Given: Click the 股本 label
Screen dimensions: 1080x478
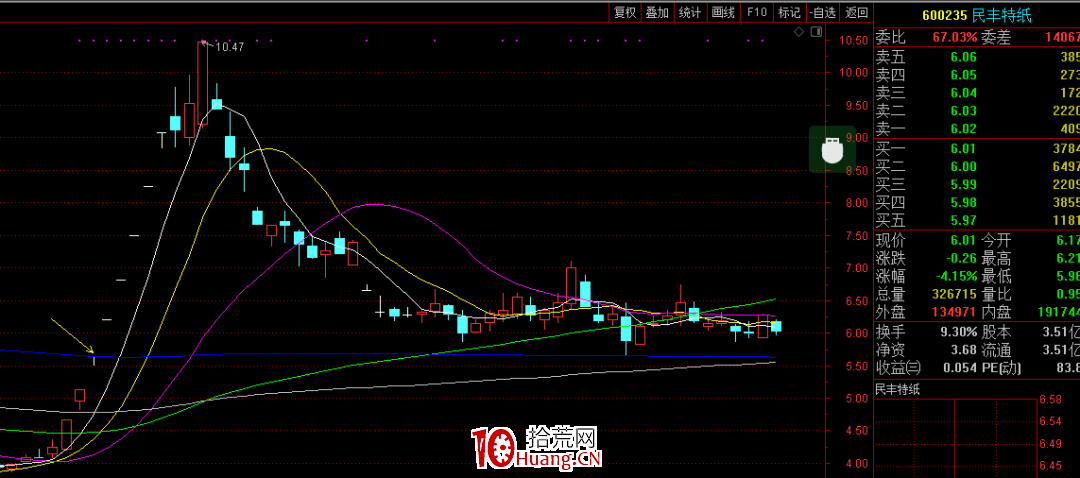Looking at the screenshot, I should click(996, 333).
